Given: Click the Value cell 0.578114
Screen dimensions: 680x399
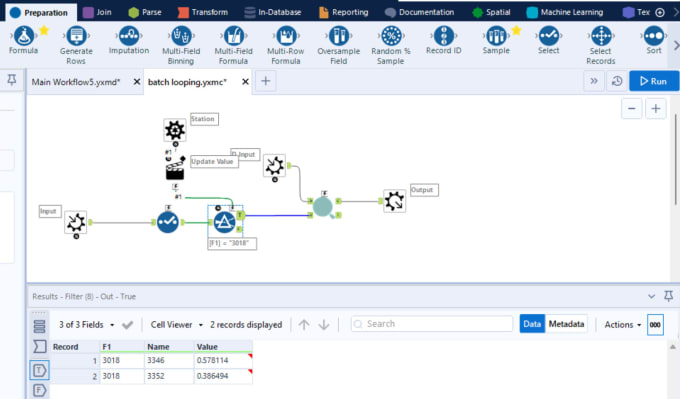Looking at the screenshot, I should click(223, 360).
